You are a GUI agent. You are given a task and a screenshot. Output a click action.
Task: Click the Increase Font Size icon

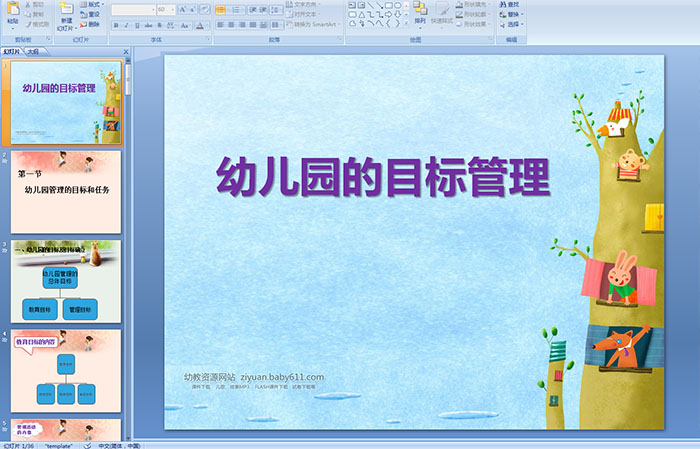tap(182, 9)
